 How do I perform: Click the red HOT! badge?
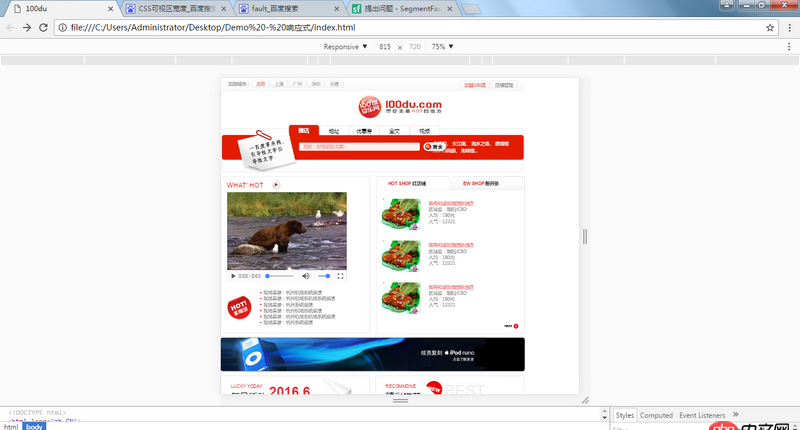[x=239, y=308]
